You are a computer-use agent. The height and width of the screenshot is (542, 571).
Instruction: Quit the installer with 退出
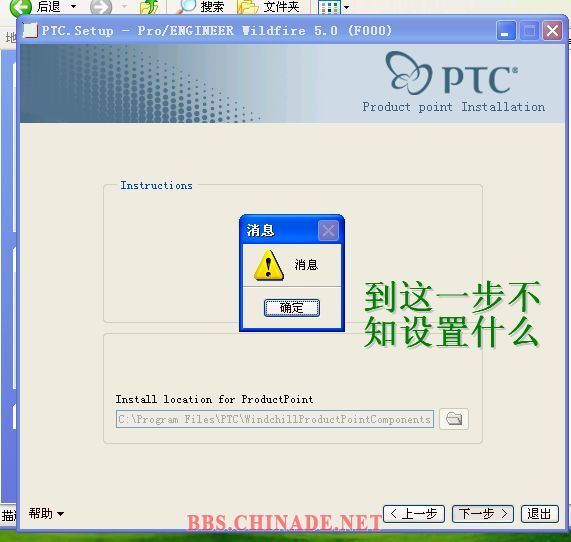click(539, 514)
